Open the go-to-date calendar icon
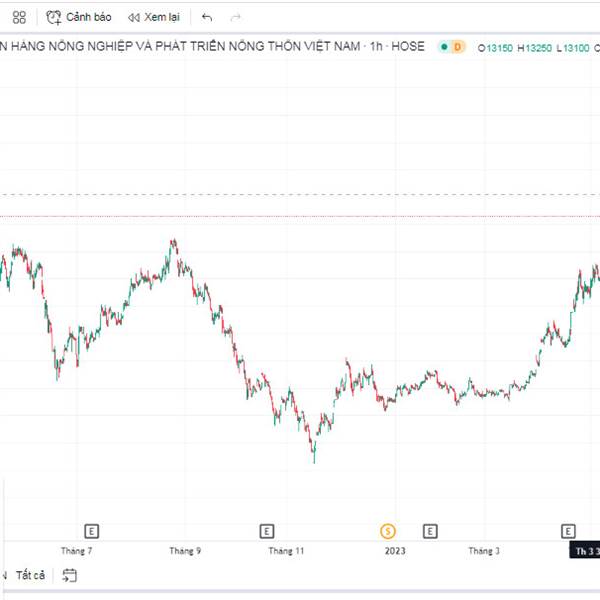The height and width of the screenshot is (600, 600). click(x=69, y=575)
